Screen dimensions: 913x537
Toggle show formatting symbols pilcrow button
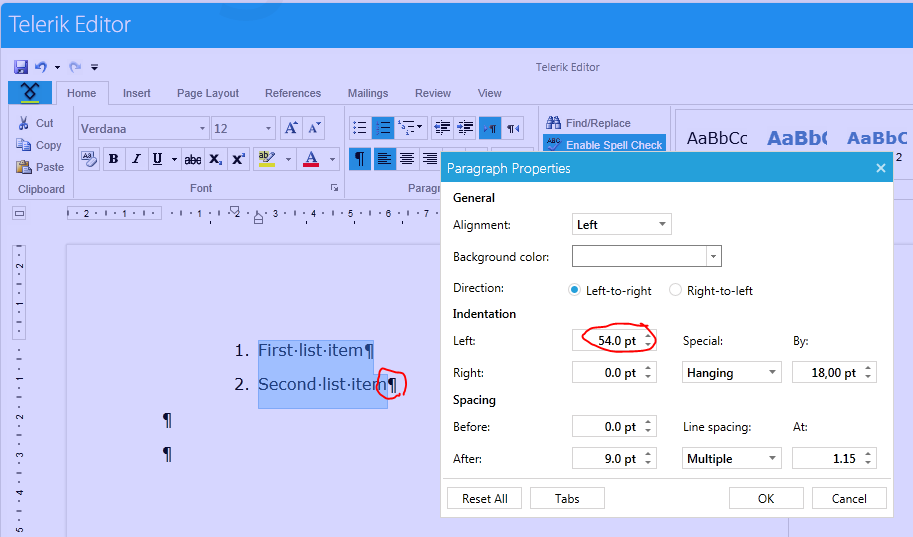(360, 158)
